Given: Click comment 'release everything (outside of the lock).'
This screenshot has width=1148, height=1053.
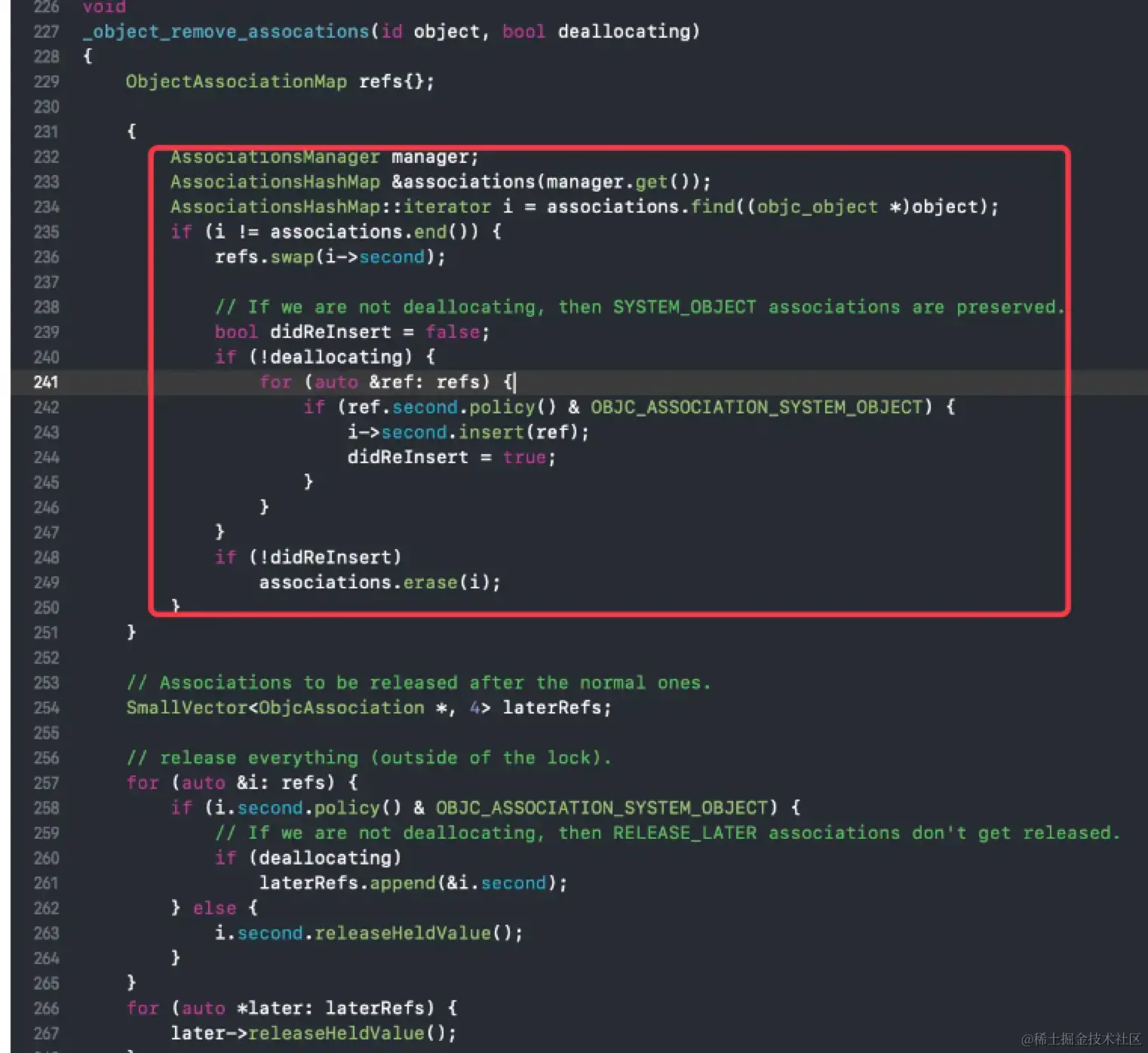Looking at the screenshot, I should pyautogui.click(x=369, y=757).
